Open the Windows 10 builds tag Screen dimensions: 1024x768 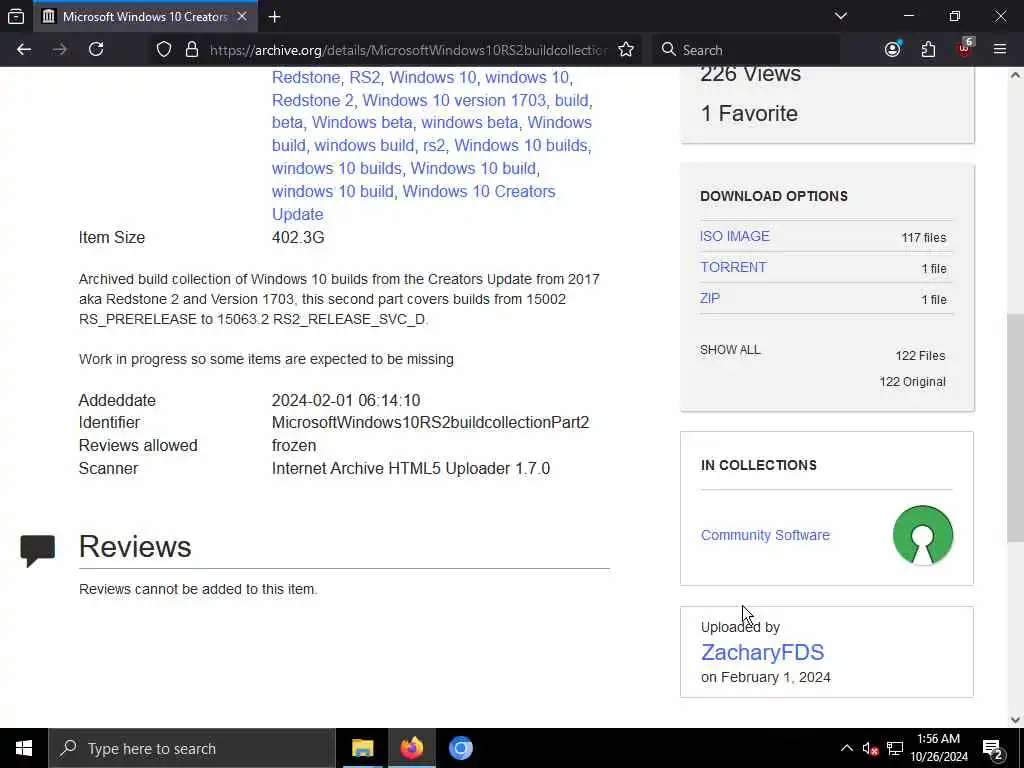coord(521,146)
